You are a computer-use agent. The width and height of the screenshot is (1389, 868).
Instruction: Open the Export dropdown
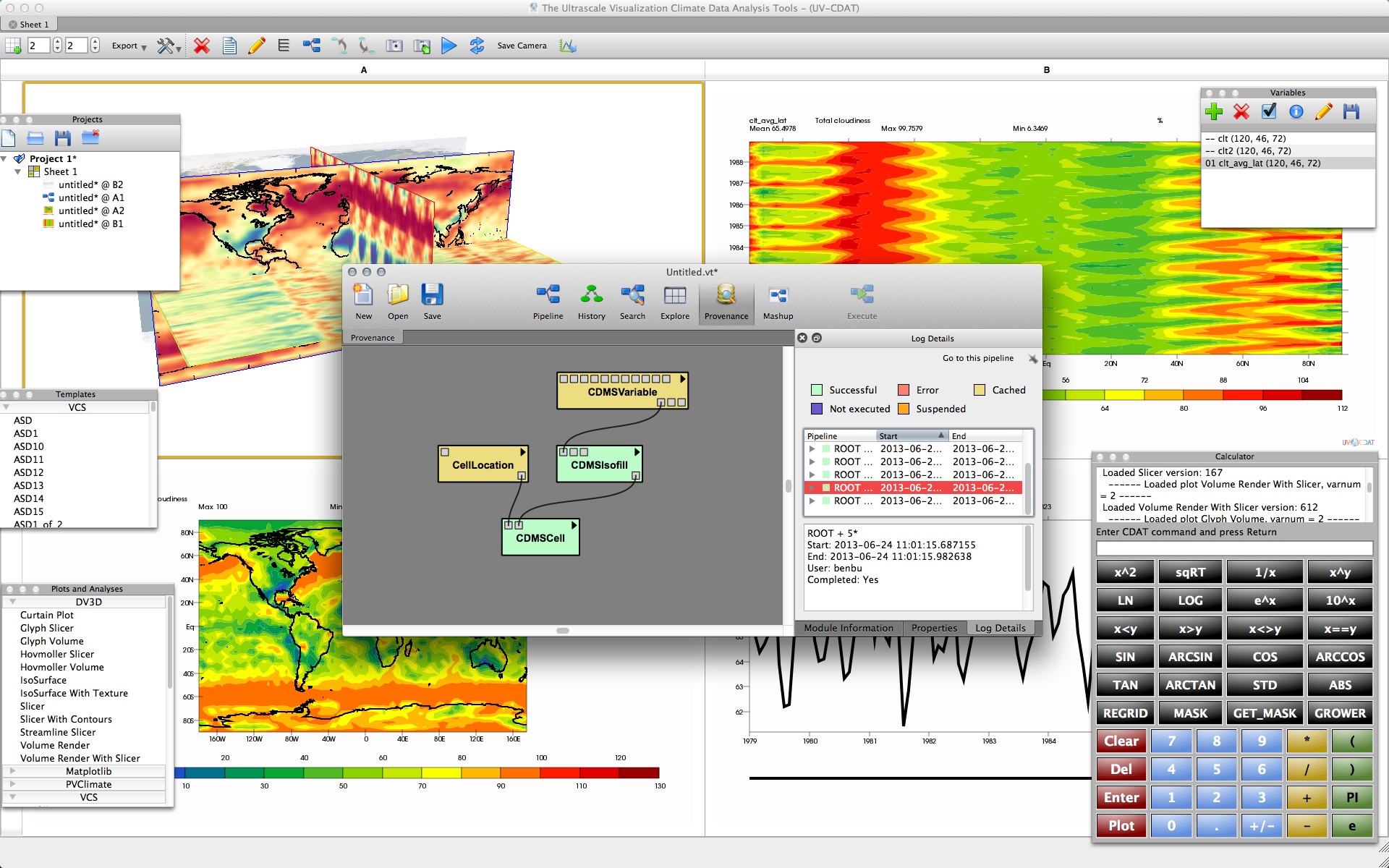coord(129,46)
